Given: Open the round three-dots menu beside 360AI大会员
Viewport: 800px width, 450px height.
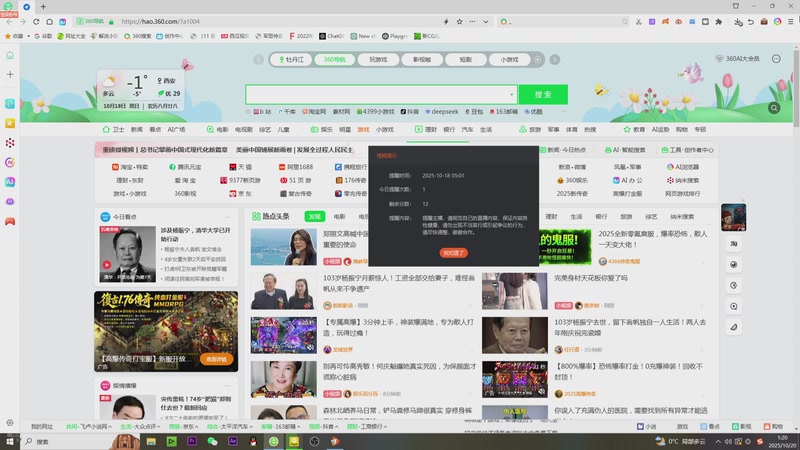Looking at the screenshot, I should [x=776, y=59].
